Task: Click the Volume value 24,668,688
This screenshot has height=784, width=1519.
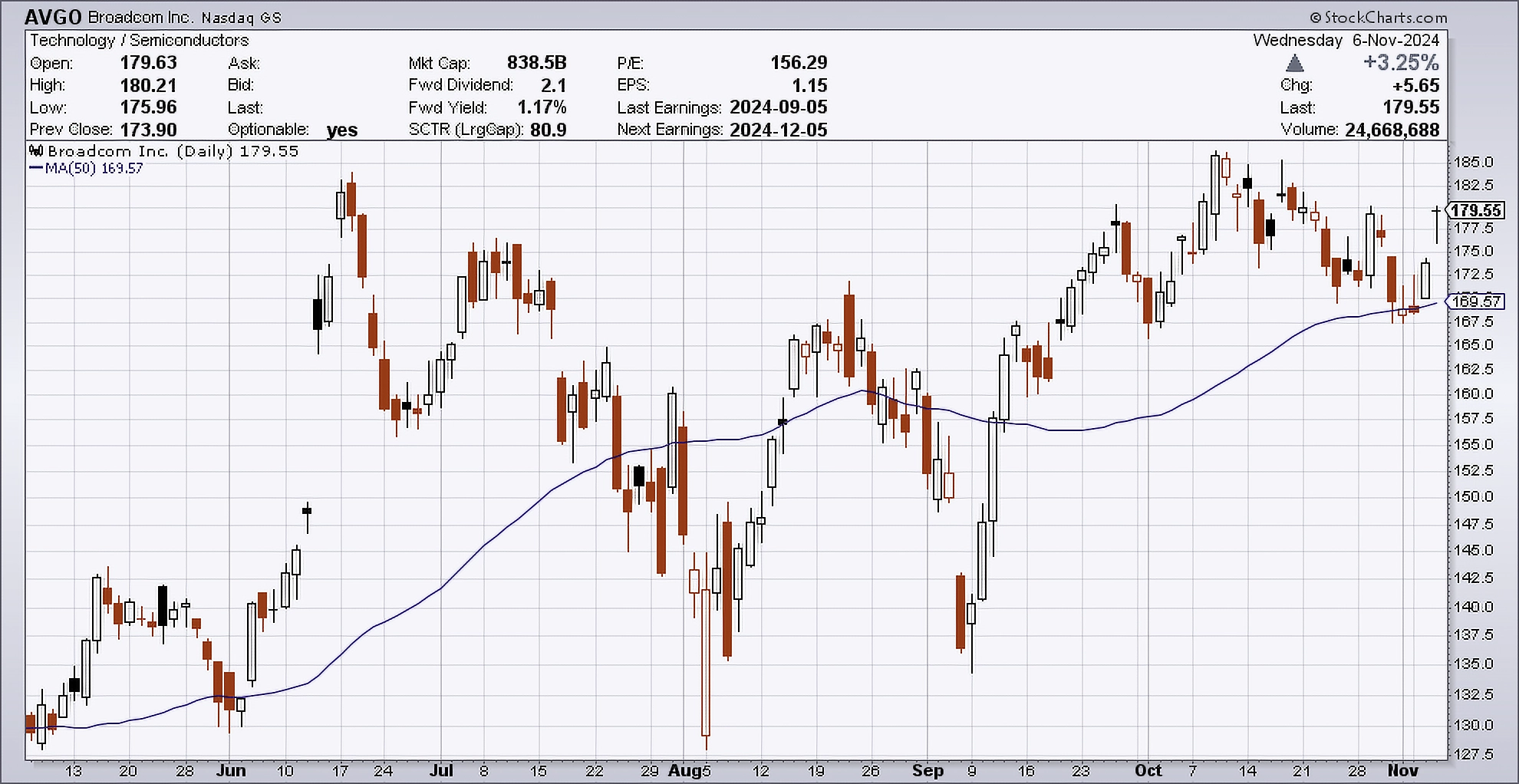Action: [1392, 130]
